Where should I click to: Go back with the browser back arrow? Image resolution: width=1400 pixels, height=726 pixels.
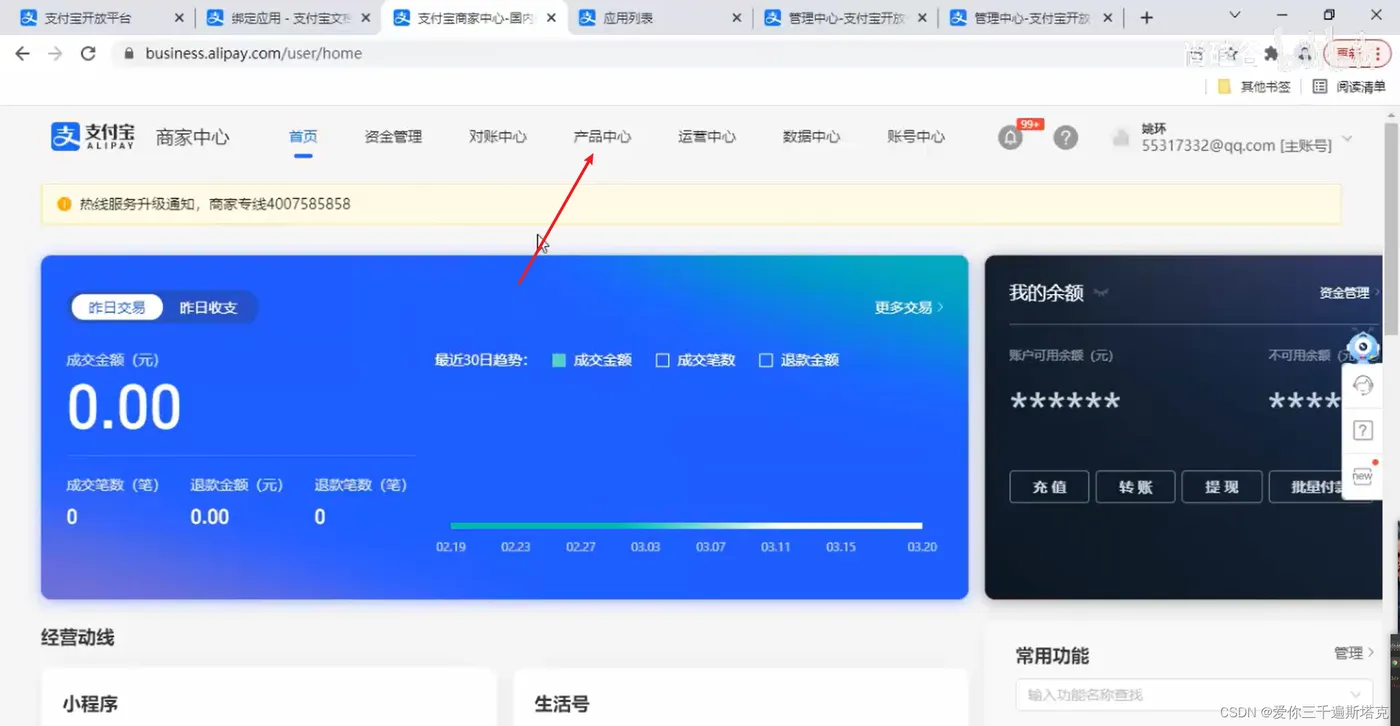click(x=22, y=53)
